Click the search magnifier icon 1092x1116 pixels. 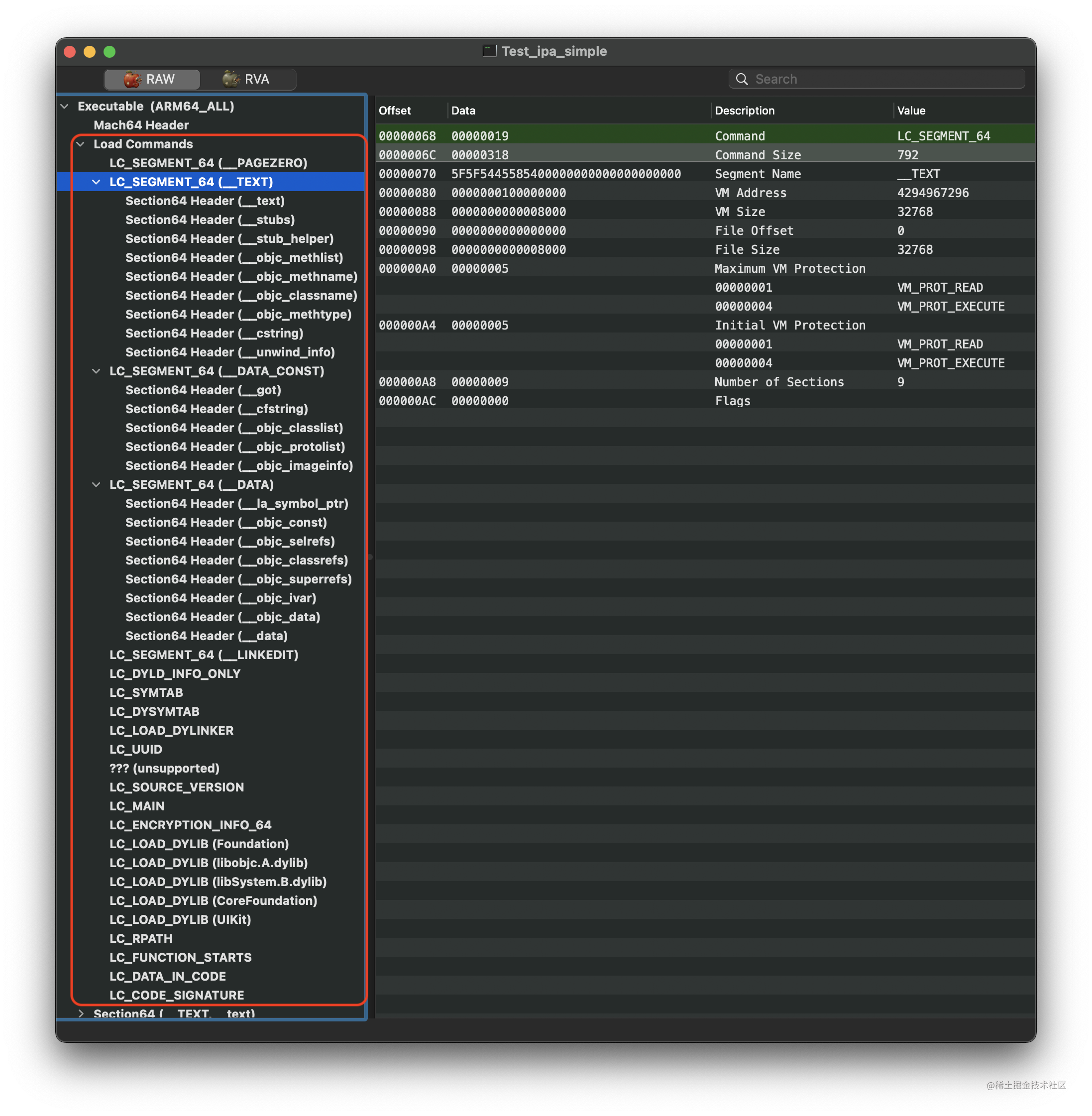point(742,79)
